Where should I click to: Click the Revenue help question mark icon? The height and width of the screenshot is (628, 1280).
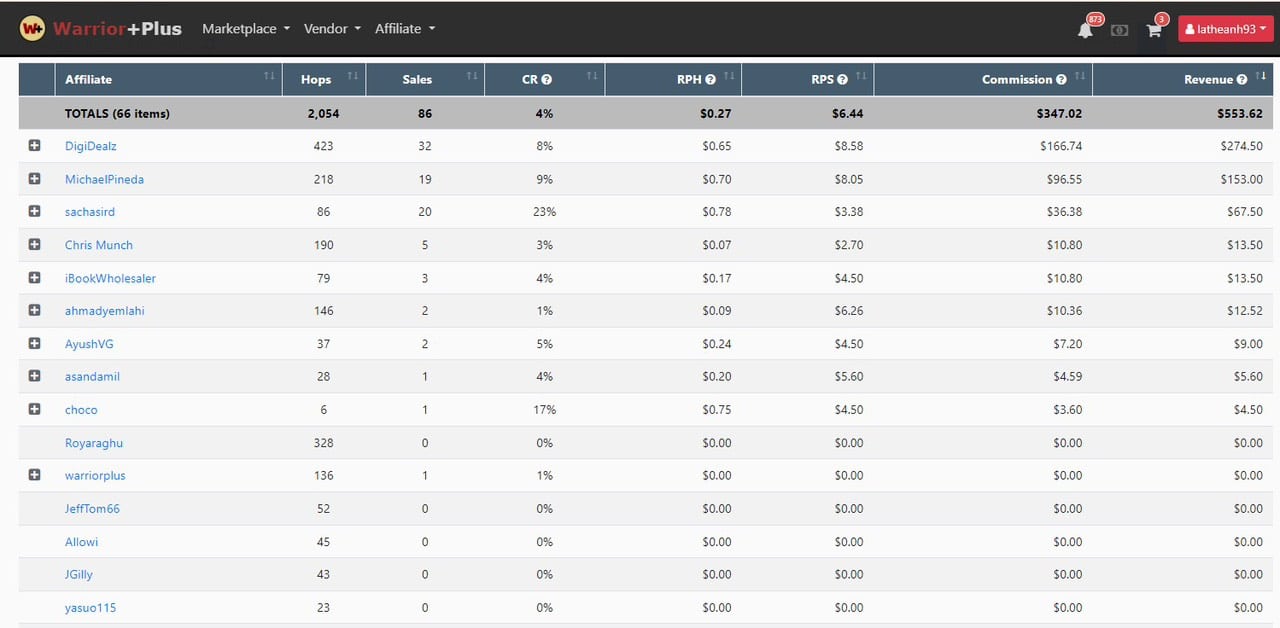coord(1241,80)
